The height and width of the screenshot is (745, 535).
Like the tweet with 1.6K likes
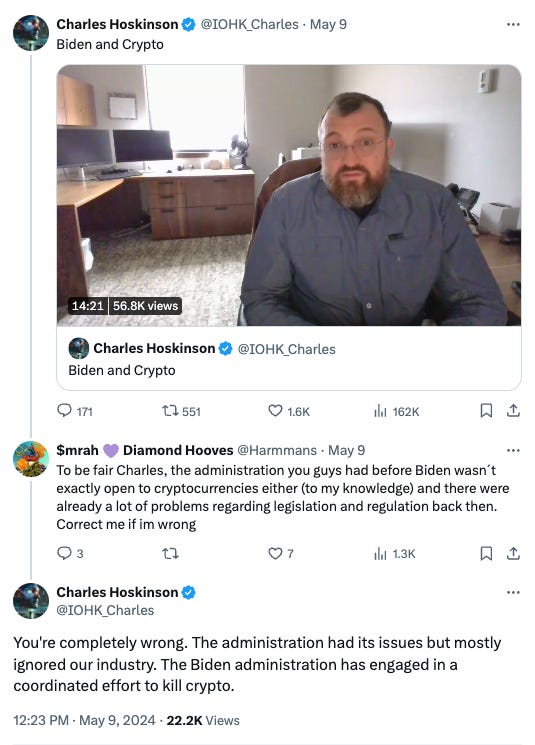point(289,411)
